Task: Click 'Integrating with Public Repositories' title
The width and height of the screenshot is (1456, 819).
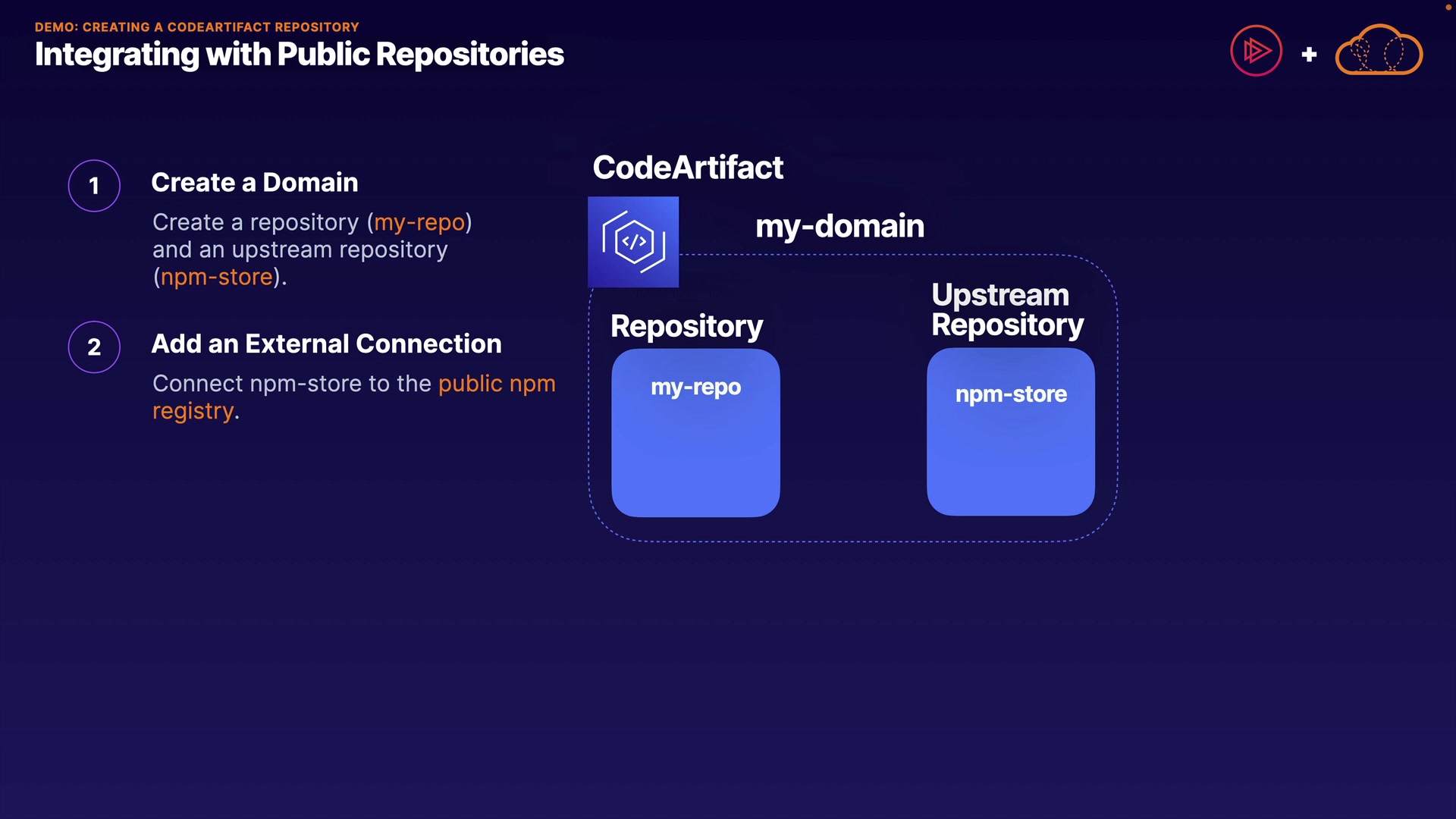Action: [x=299, y=55]
